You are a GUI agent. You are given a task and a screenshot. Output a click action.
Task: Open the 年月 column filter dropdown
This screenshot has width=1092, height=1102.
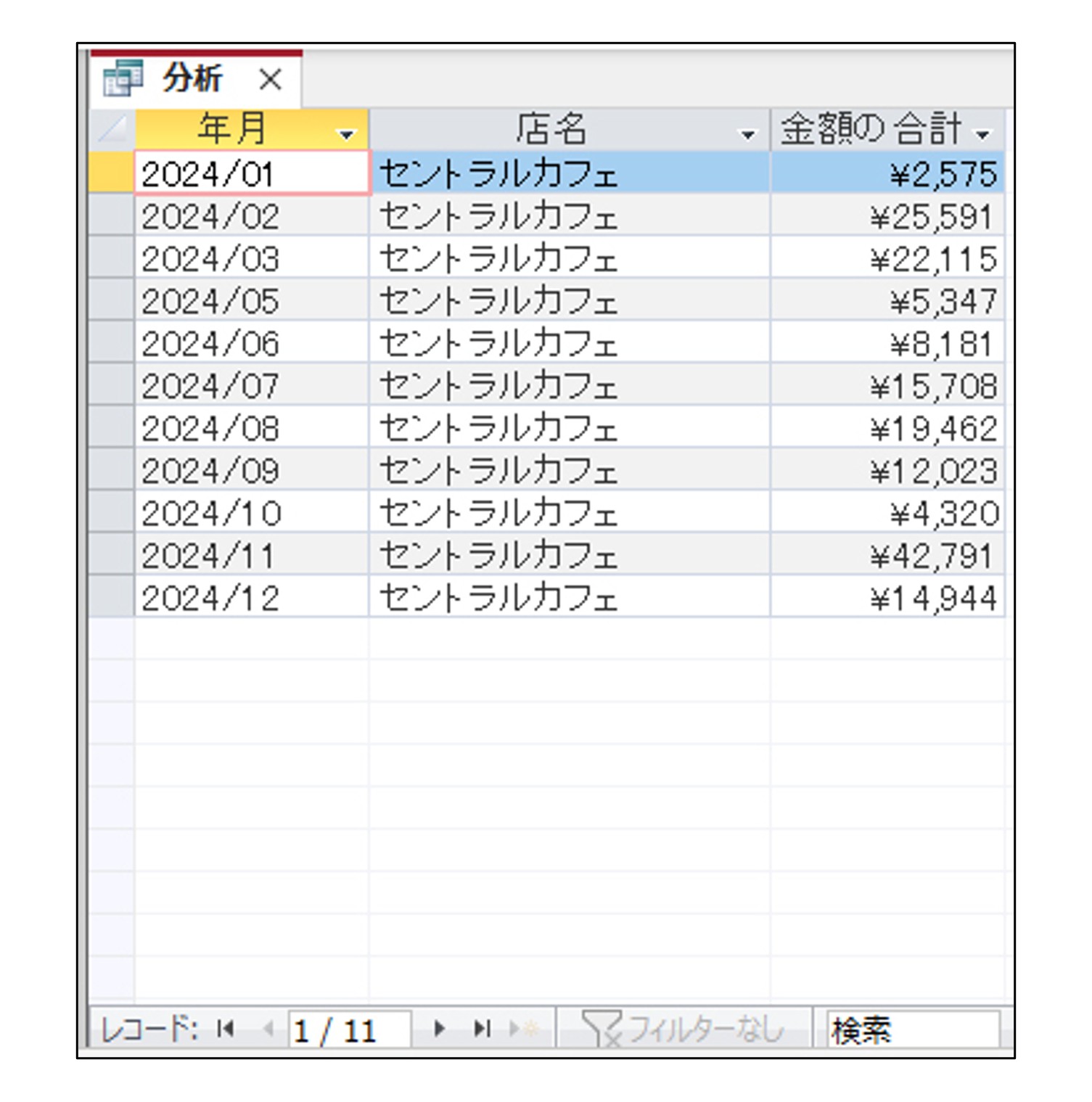[346, 134]
